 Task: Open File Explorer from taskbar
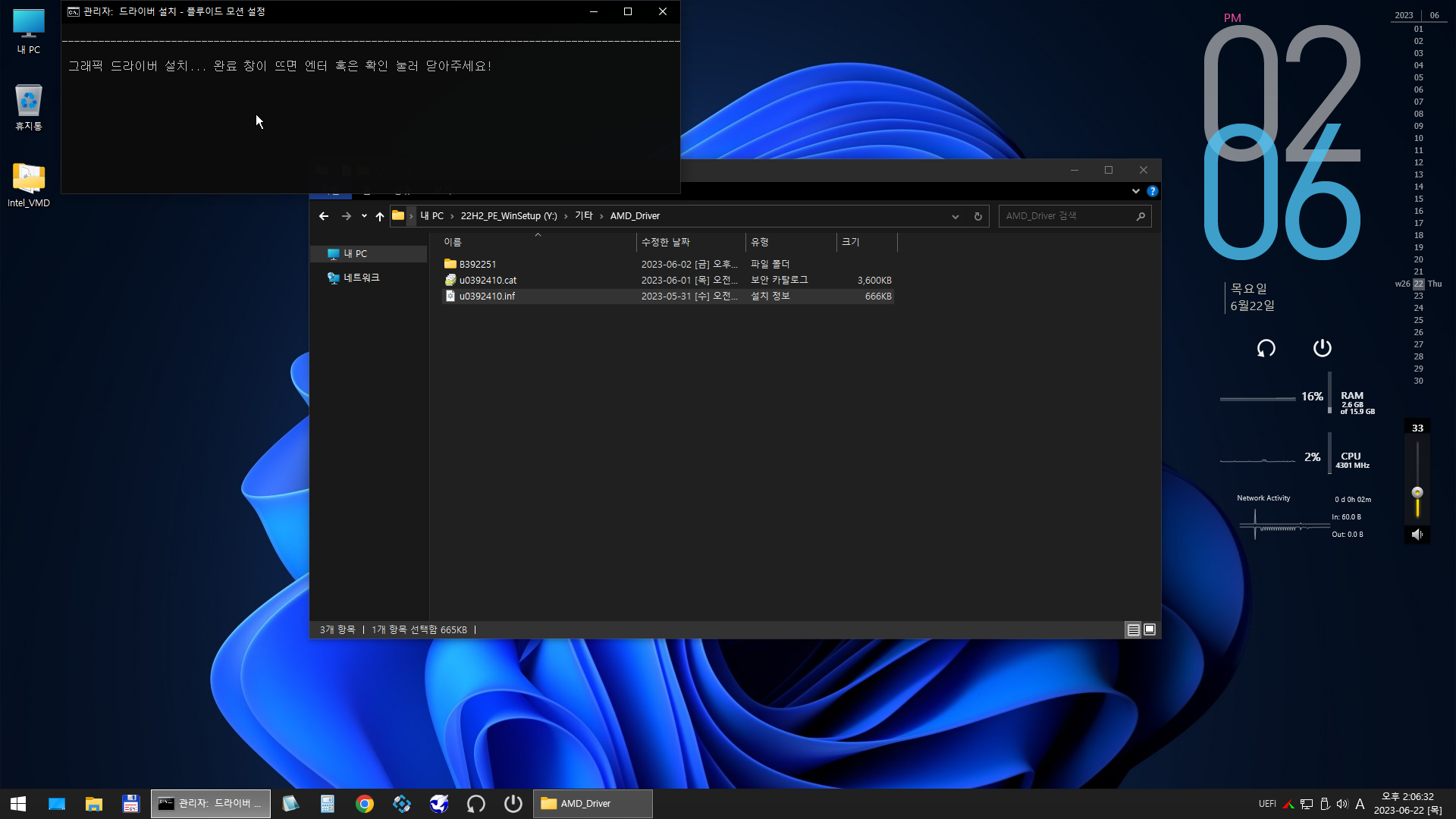pyautogui.click(x=94, y=804)
